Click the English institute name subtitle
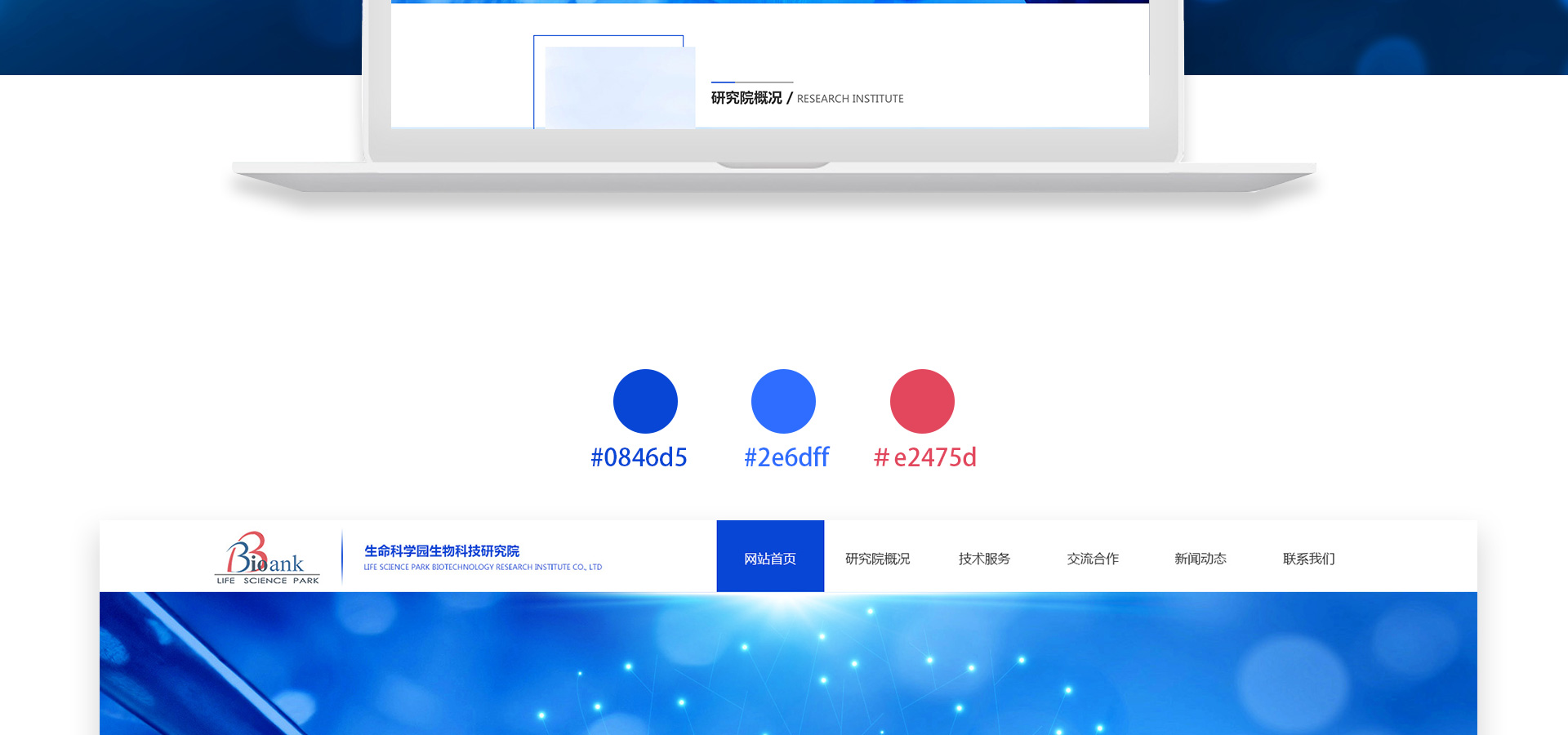 click(x=482, y=567)
